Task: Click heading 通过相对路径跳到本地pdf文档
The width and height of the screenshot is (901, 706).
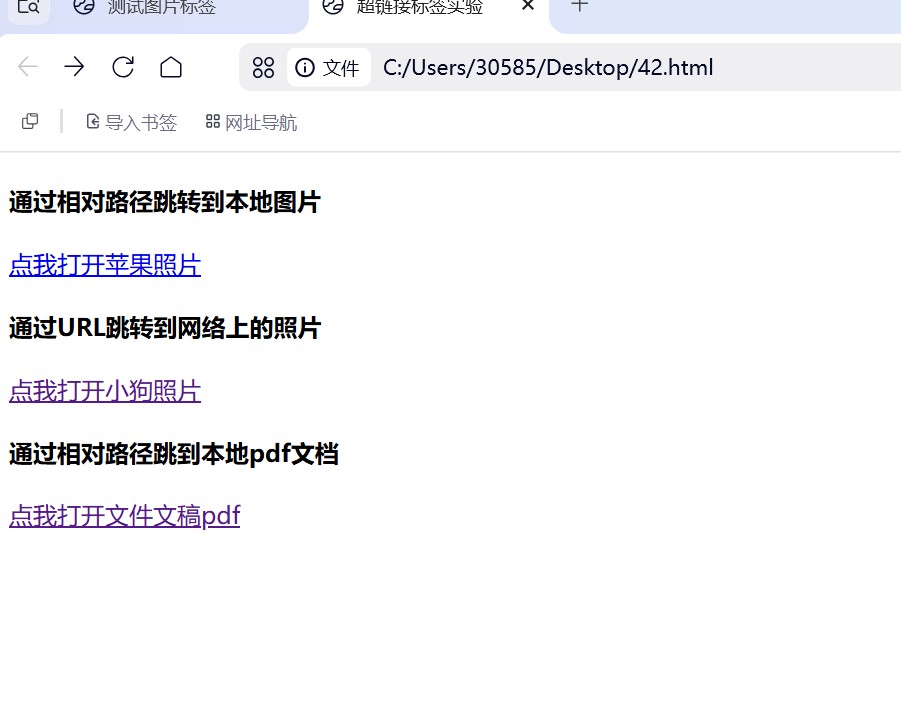Action: pos(174,454)
